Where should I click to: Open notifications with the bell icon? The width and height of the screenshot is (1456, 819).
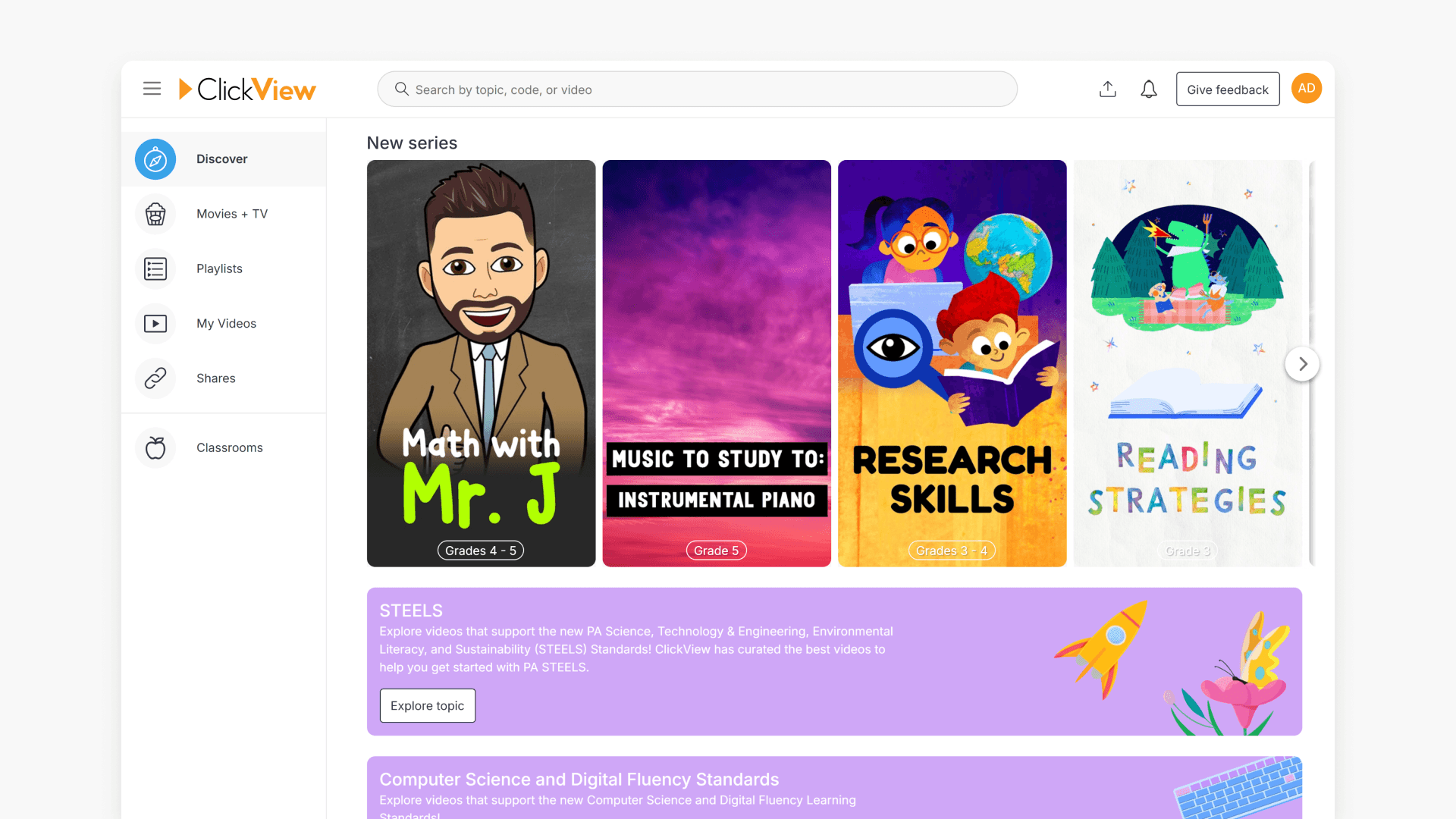[x=1148, y=89]
